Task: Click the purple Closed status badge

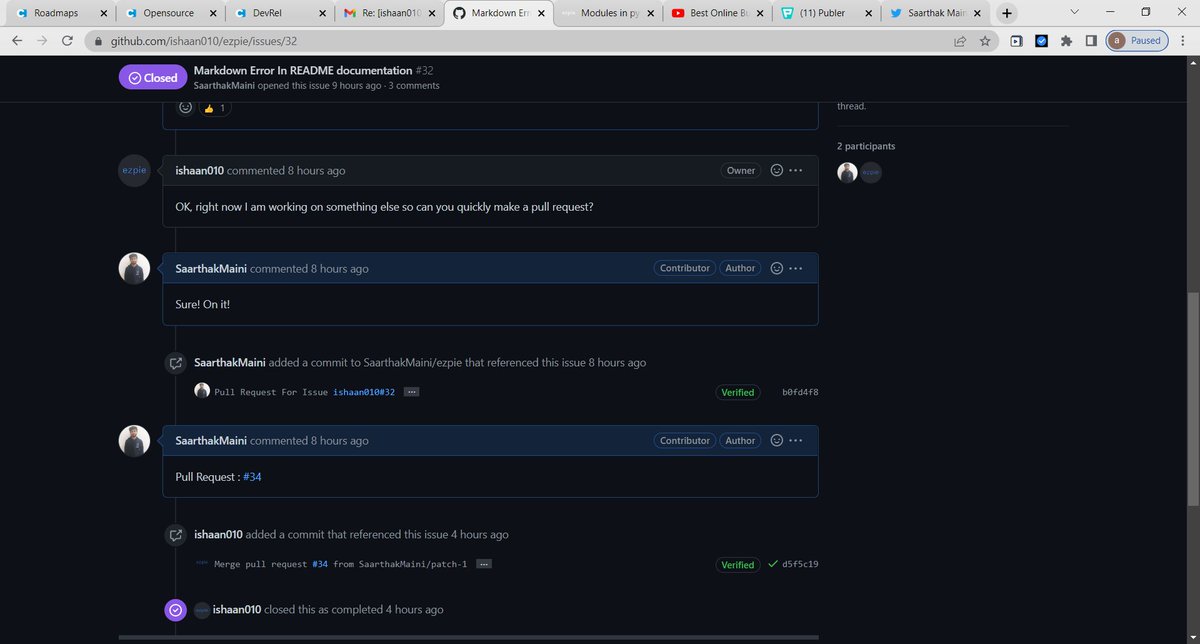Action: [152, 78]
